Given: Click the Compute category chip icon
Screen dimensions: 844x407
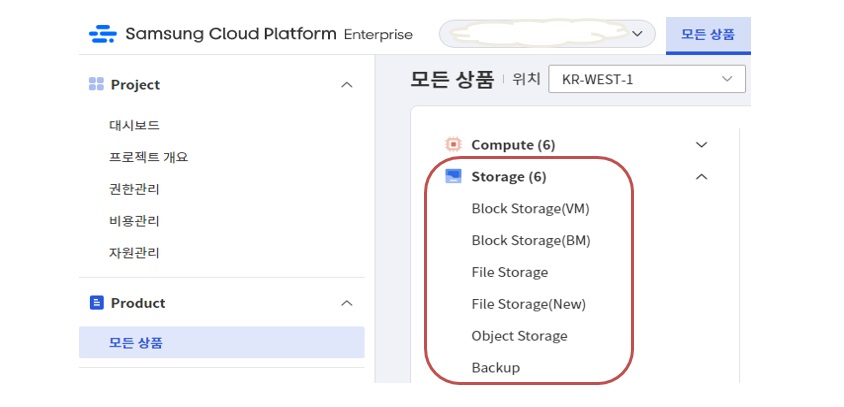Looking at the screenshot, I should coord(453,145).
